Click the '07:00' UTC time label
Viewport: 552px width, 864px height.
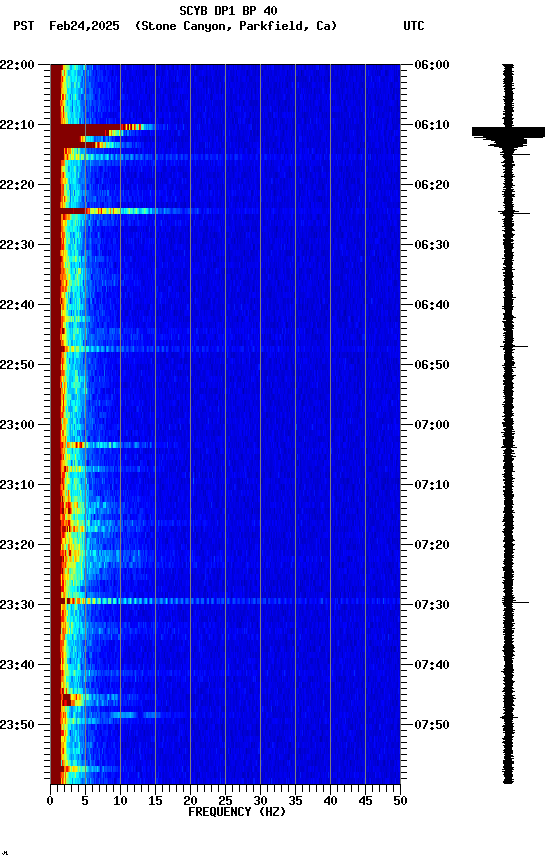click(x=432, y=425)
